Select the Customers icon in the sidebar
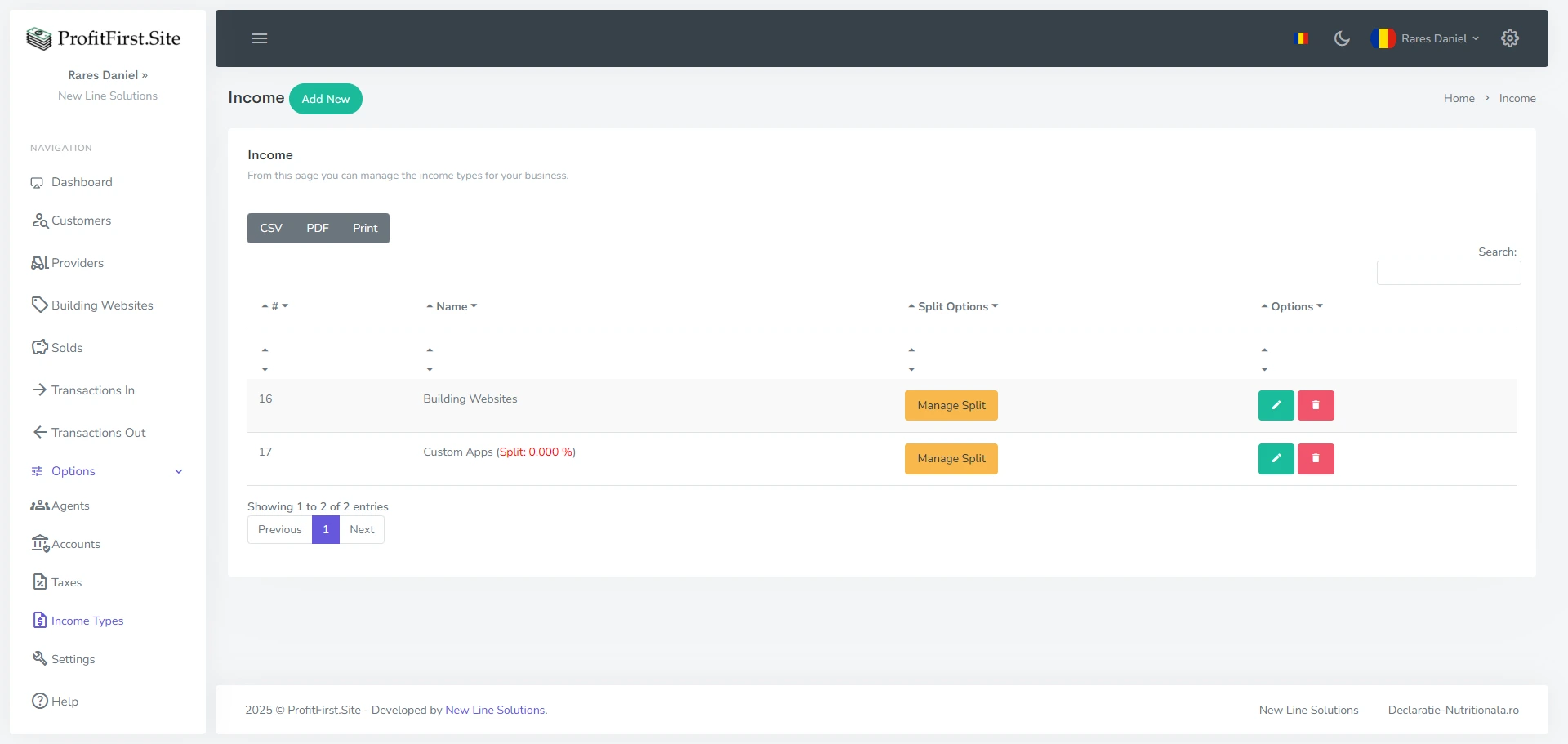 [x=39, y=221]
